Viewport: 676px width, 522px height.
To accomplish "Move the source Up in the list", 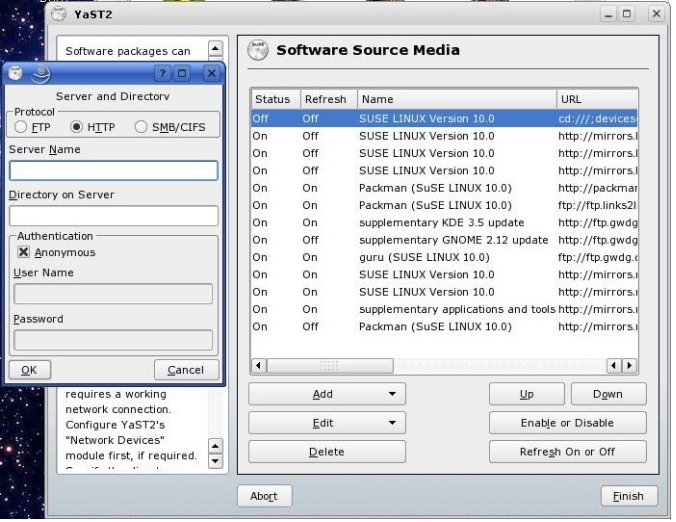I will 526,394.
